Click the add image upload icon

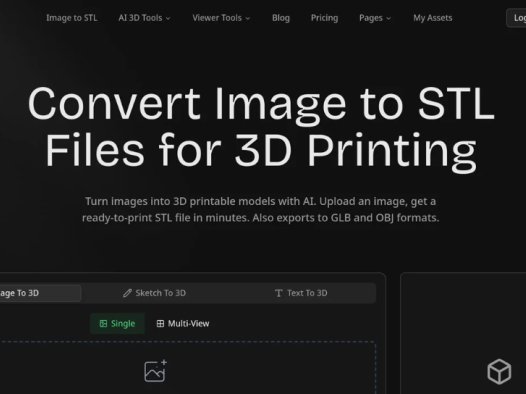click(156, 371)
